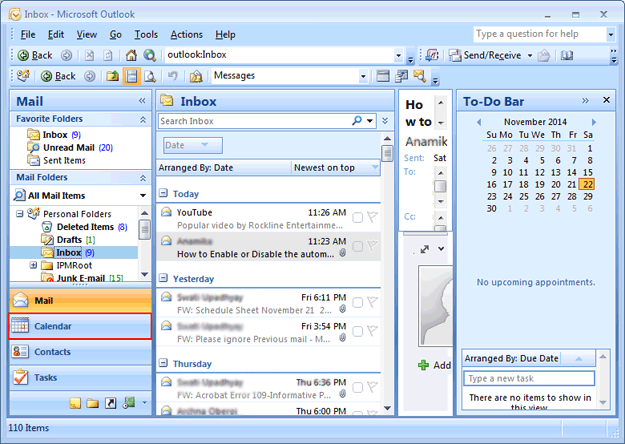This screenshot has height=444, width=625.
Task: Click the Notes icon in navigation bar
Action: [75, 403]
